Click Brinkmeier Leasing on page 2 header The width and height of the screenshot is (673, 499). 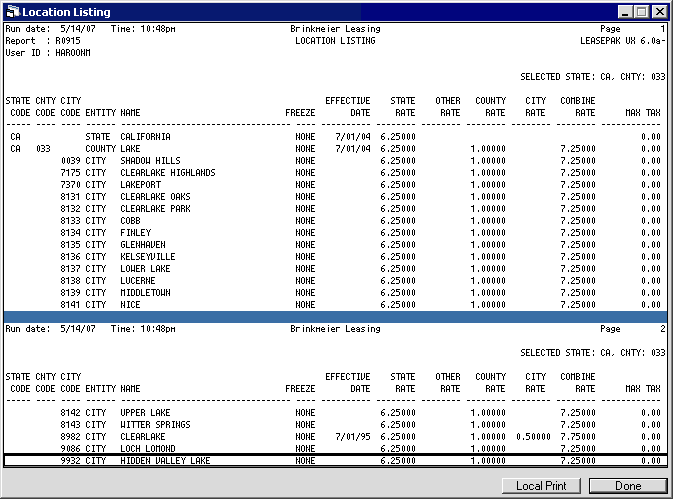coord(335,329)
